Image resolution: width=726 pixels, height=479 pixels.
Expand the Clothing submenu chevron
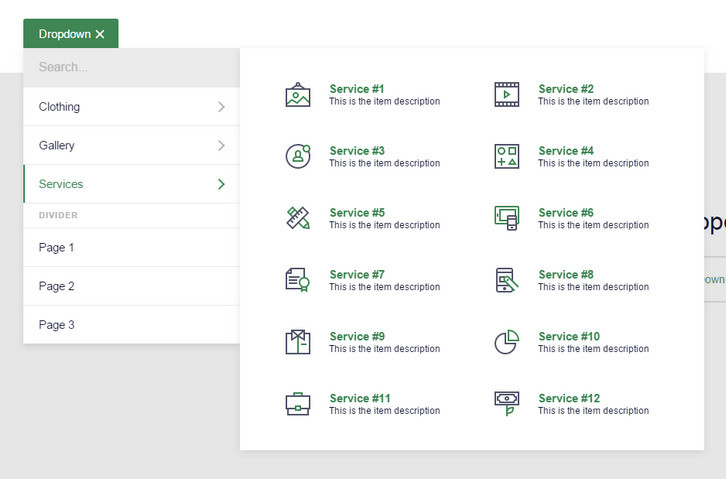221,107
